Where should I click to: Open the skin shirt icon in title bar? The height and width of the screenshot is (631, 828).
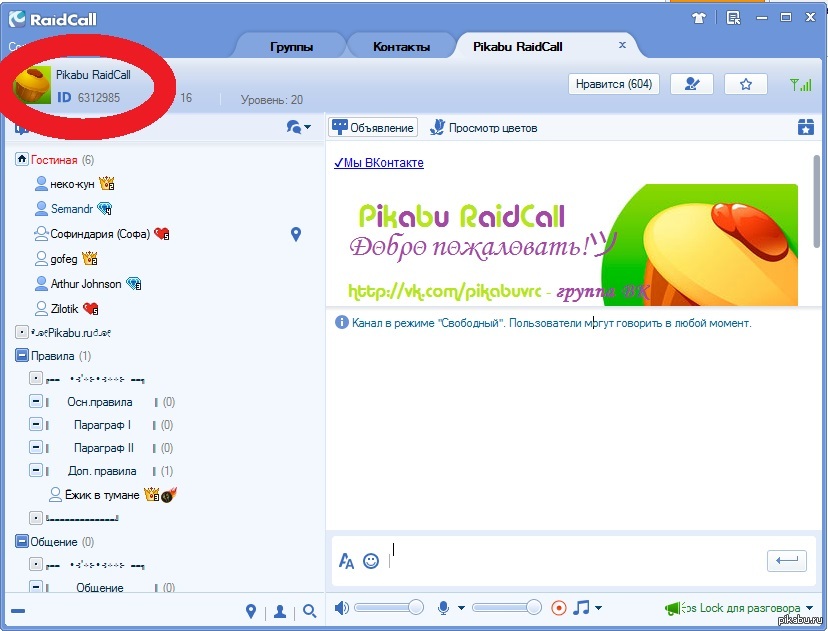tap(698, 18)
